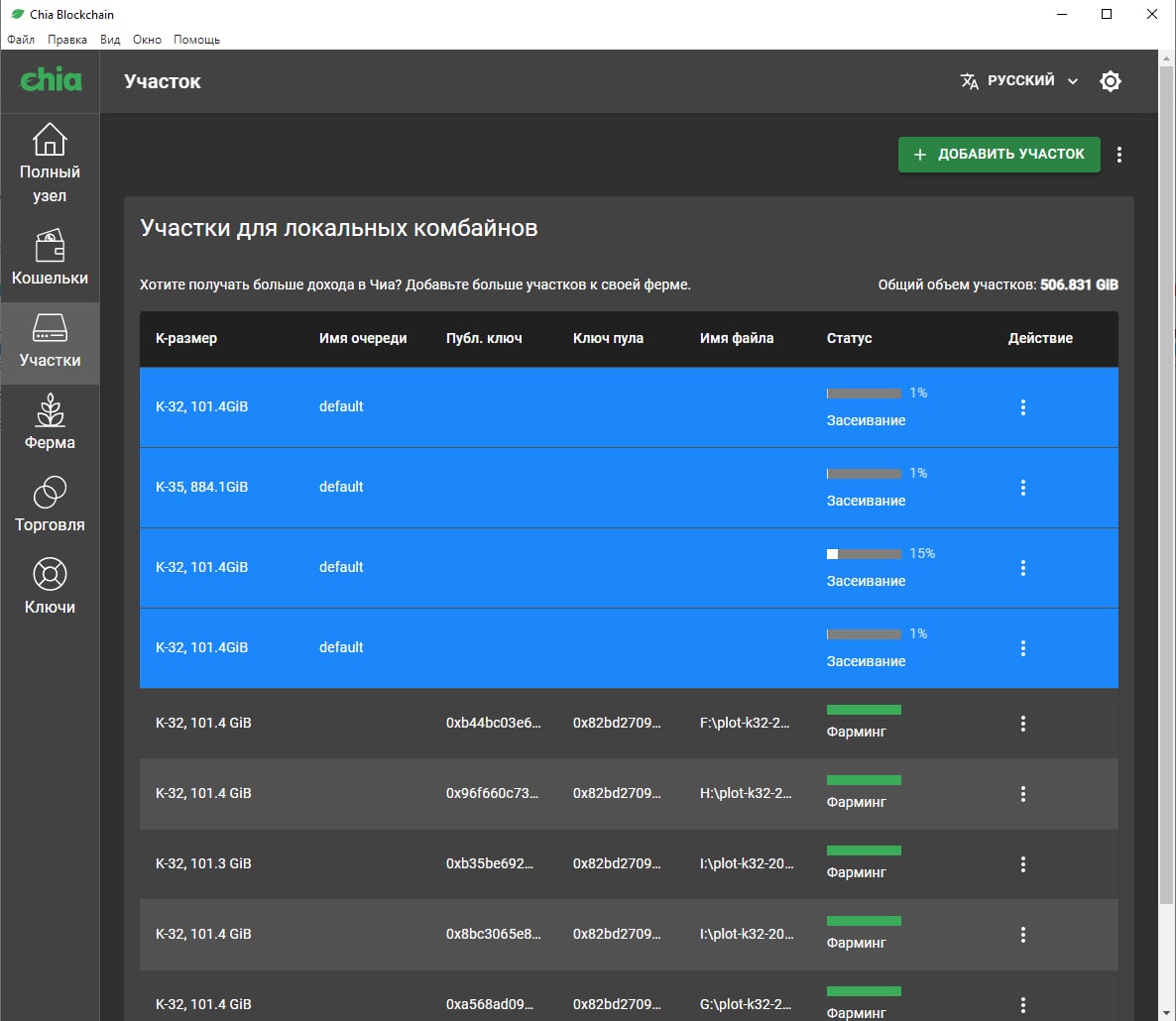
Task: Click Фарминг status in H:\plot row
Action: pyautogui.click(x=857, y=802)
